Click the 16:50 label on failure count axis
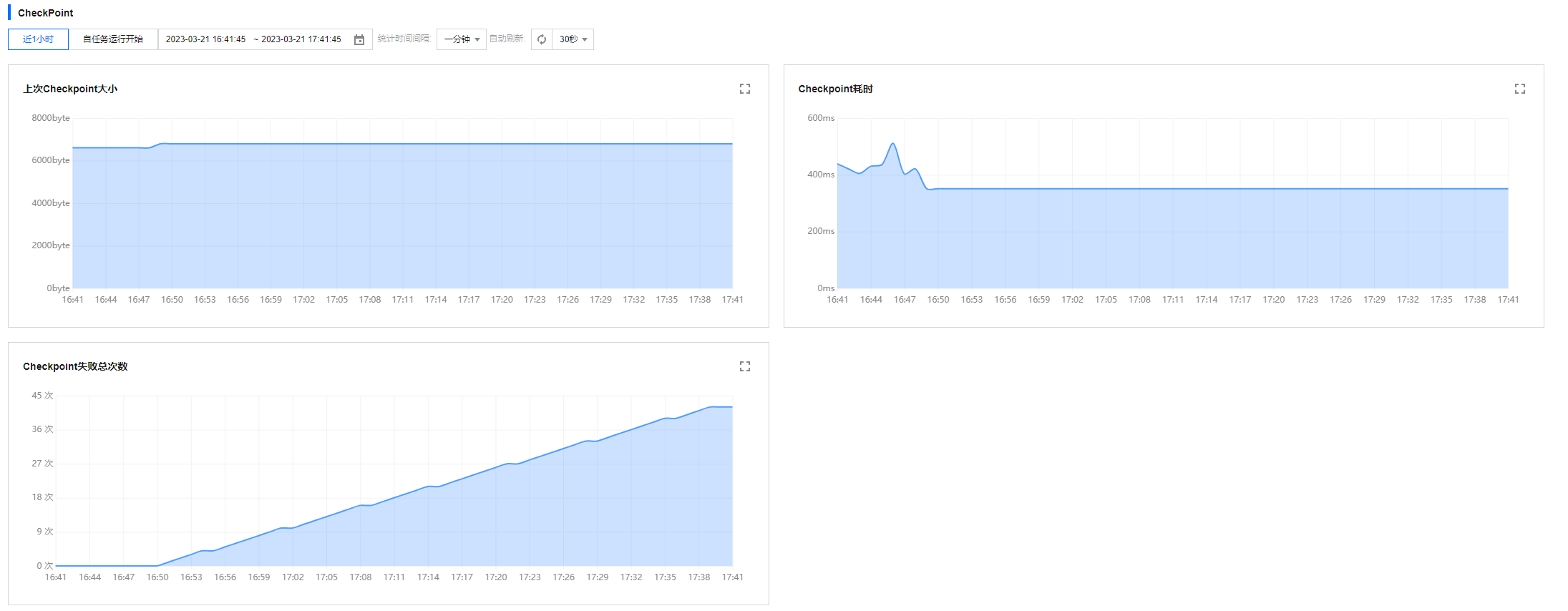 pos(157,577)
